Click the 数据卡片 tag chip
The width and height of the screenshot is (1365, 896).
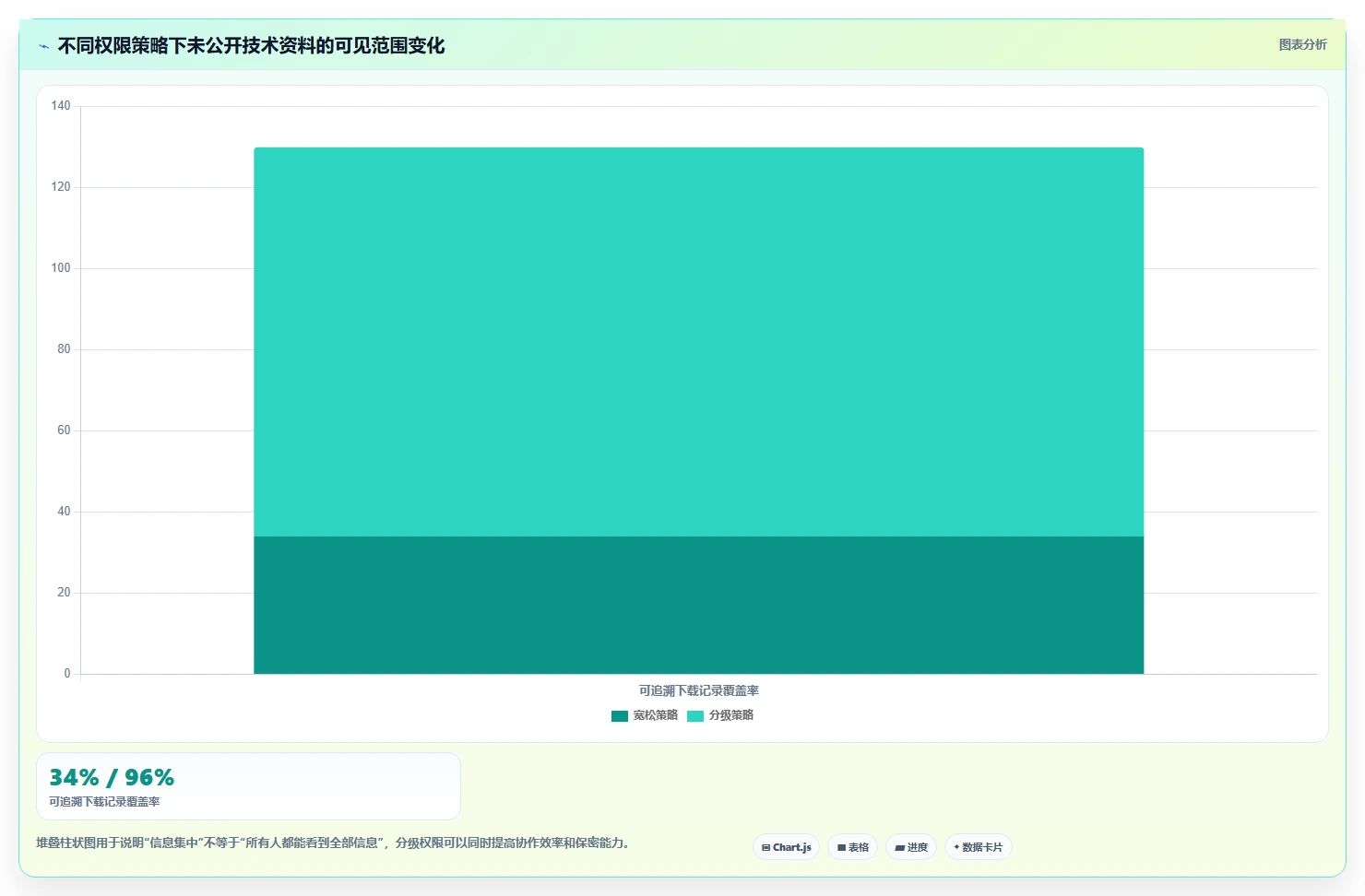[x=979, y=847]
